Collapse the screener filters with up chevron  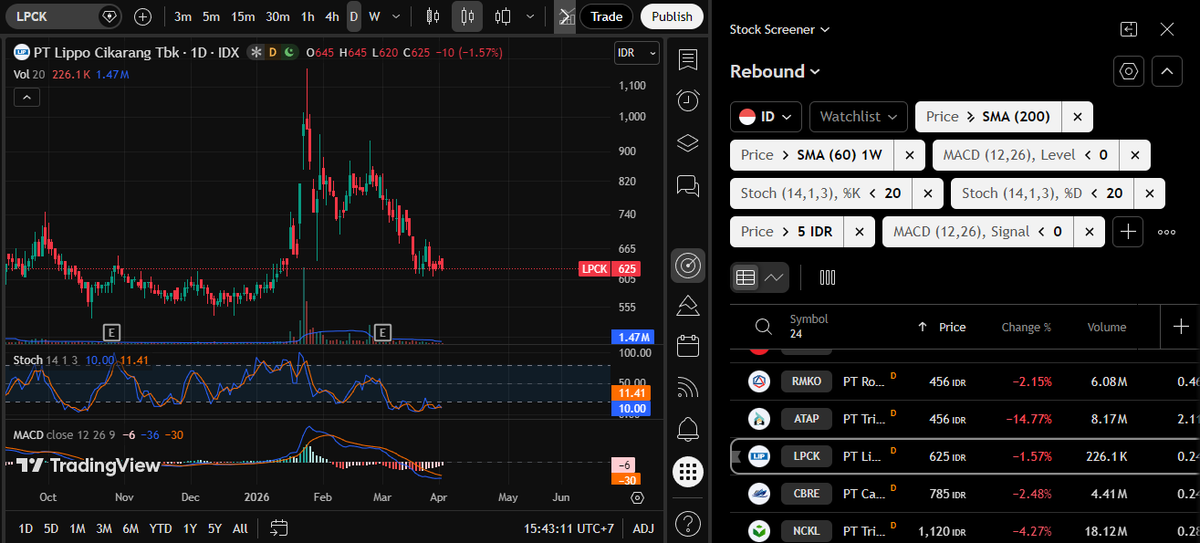point(1168,71)
